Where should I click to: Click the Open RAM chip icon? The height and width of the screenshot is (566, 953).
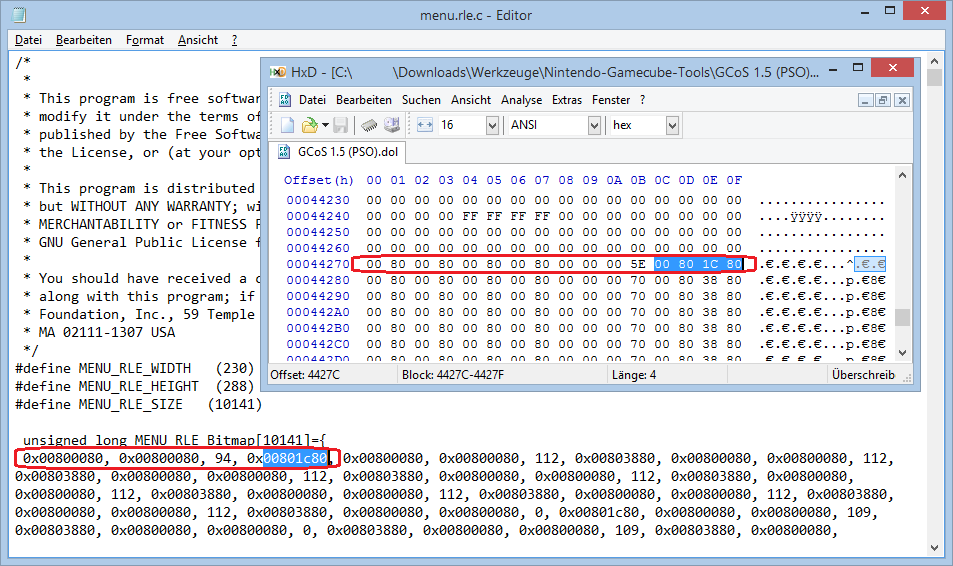[368, 125]
